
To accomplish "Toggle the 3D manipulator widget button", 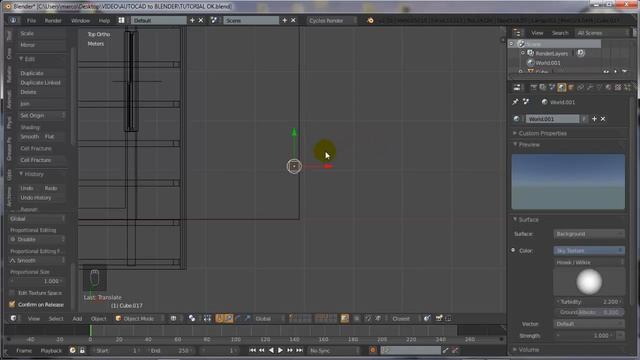I will point(219,318).
